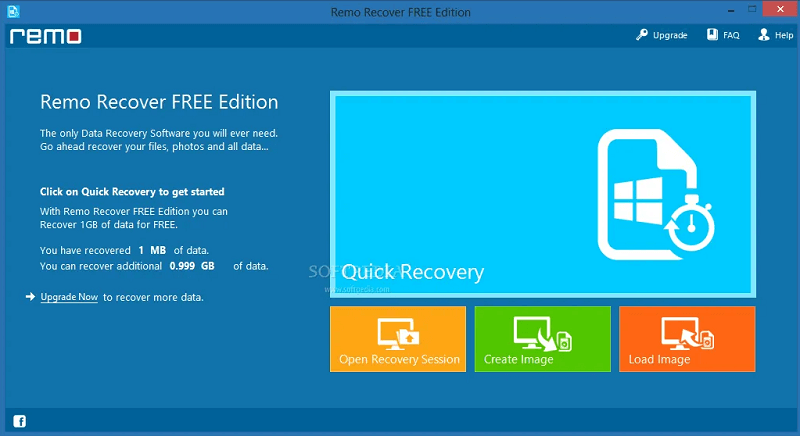Click the key icon for Upgrade

click(x=641, y=35)
